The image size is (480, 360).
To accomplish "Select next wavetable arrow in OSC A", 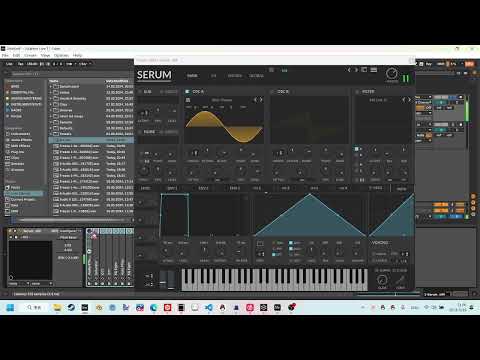I will pos(261,99).
